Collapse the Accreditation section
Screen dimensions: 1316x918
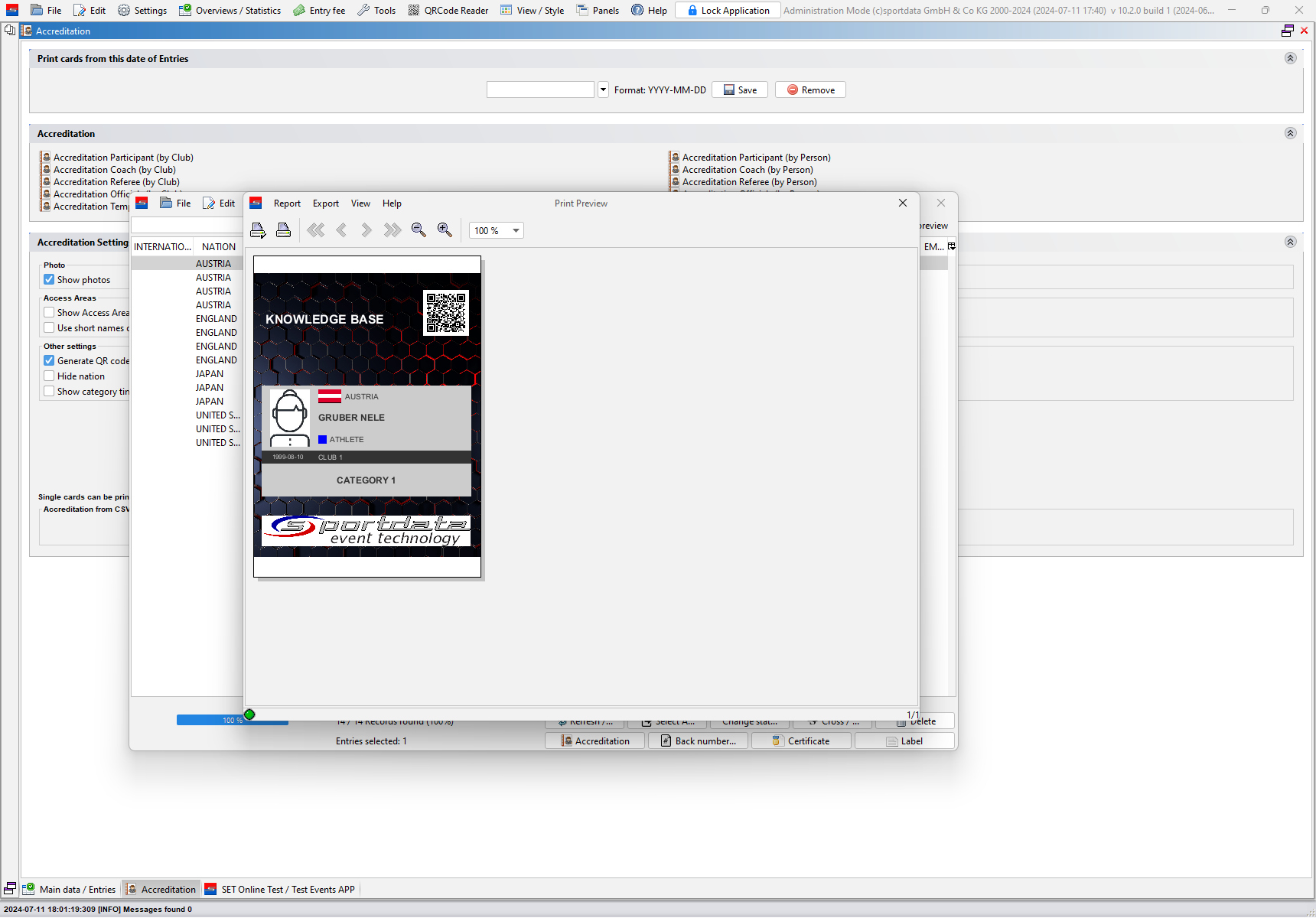pyautogui.click(x=1290, y=133)
